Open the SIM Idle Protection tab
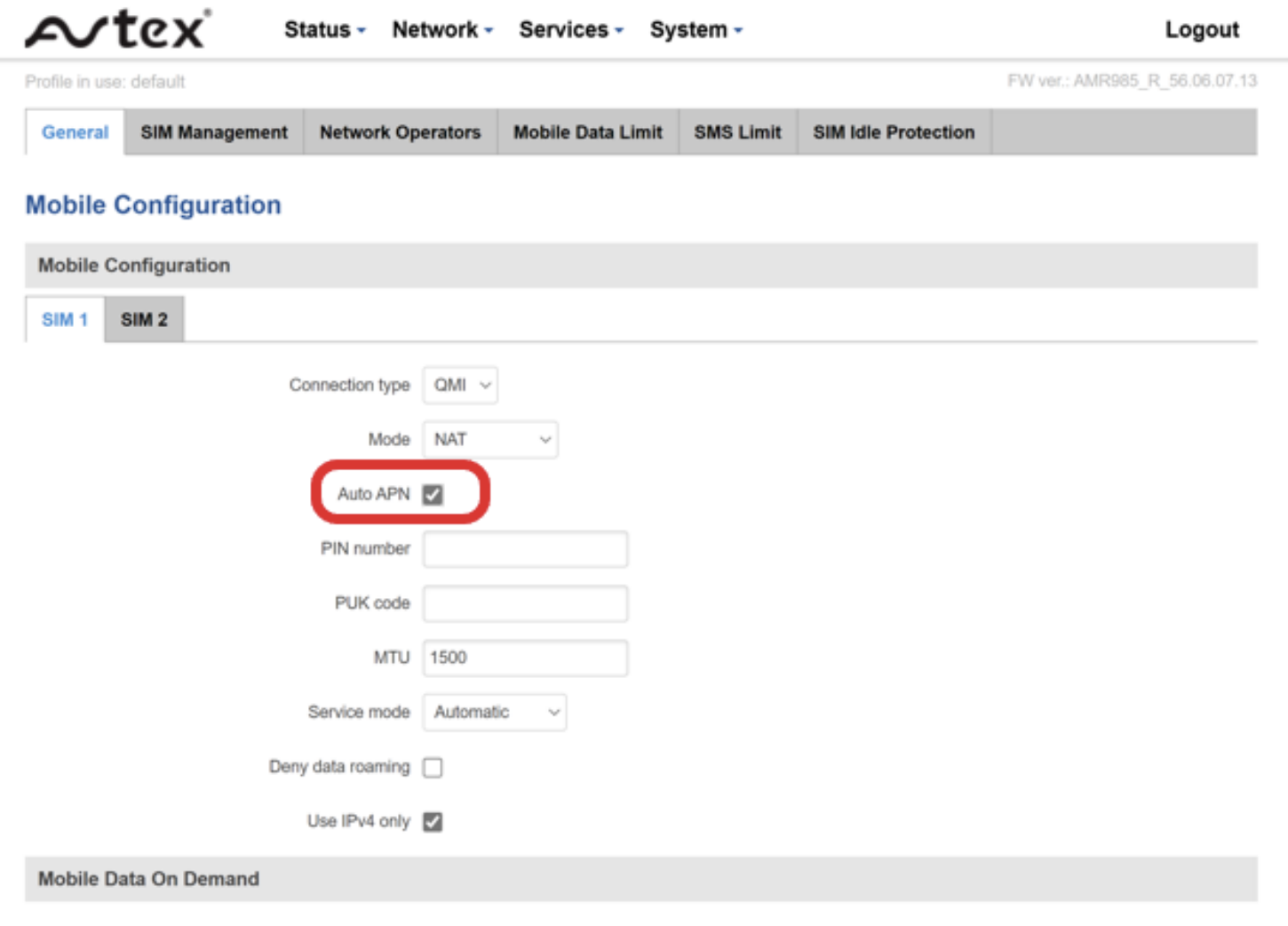 pyautogui.click(x=894, y=132)
